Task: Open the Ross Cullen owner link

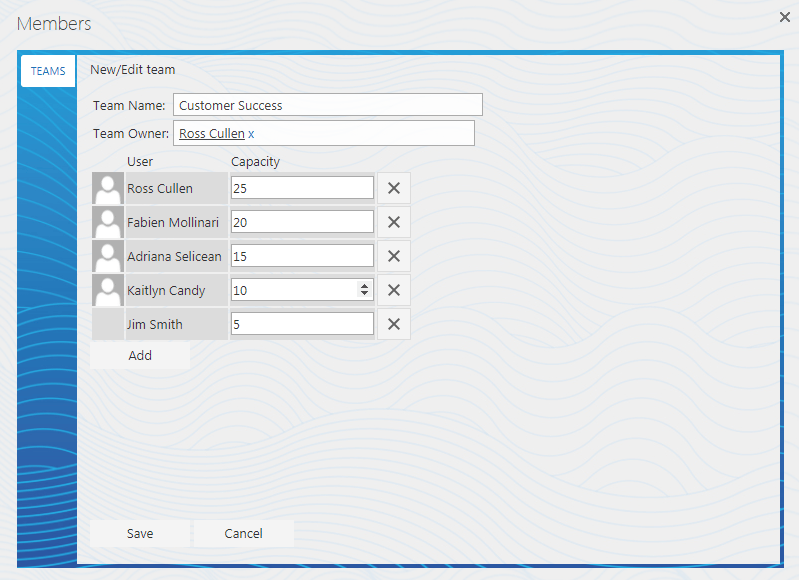Action: pyautogui.click(x=212, y=134)
